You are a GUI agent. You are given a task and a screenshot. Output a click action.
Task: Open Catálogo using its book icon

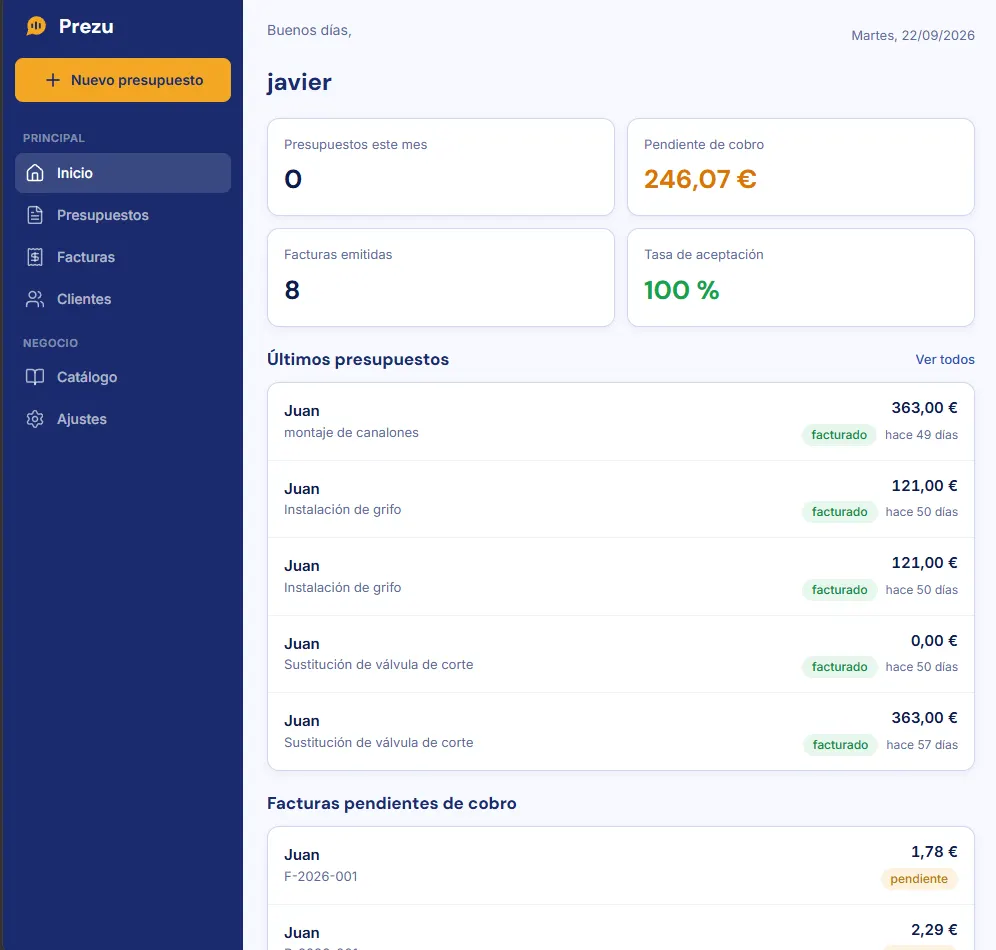(35, 377)
